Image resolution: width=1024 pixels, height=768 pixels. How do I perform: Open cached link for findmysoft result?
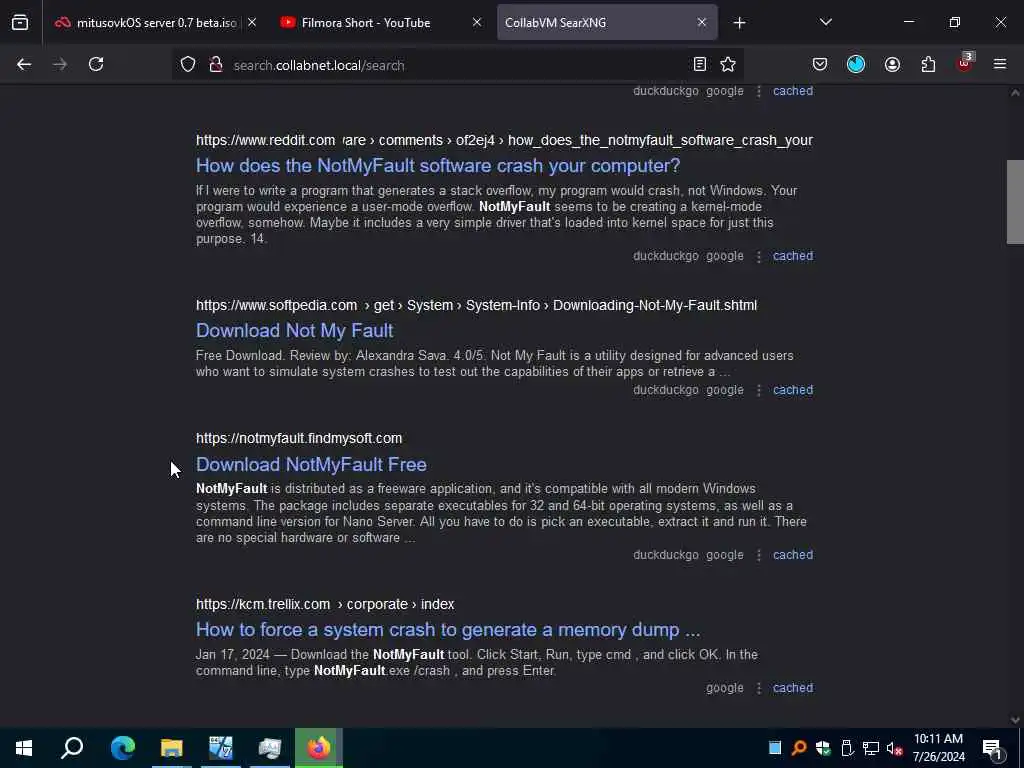click(x=793, y=554)
